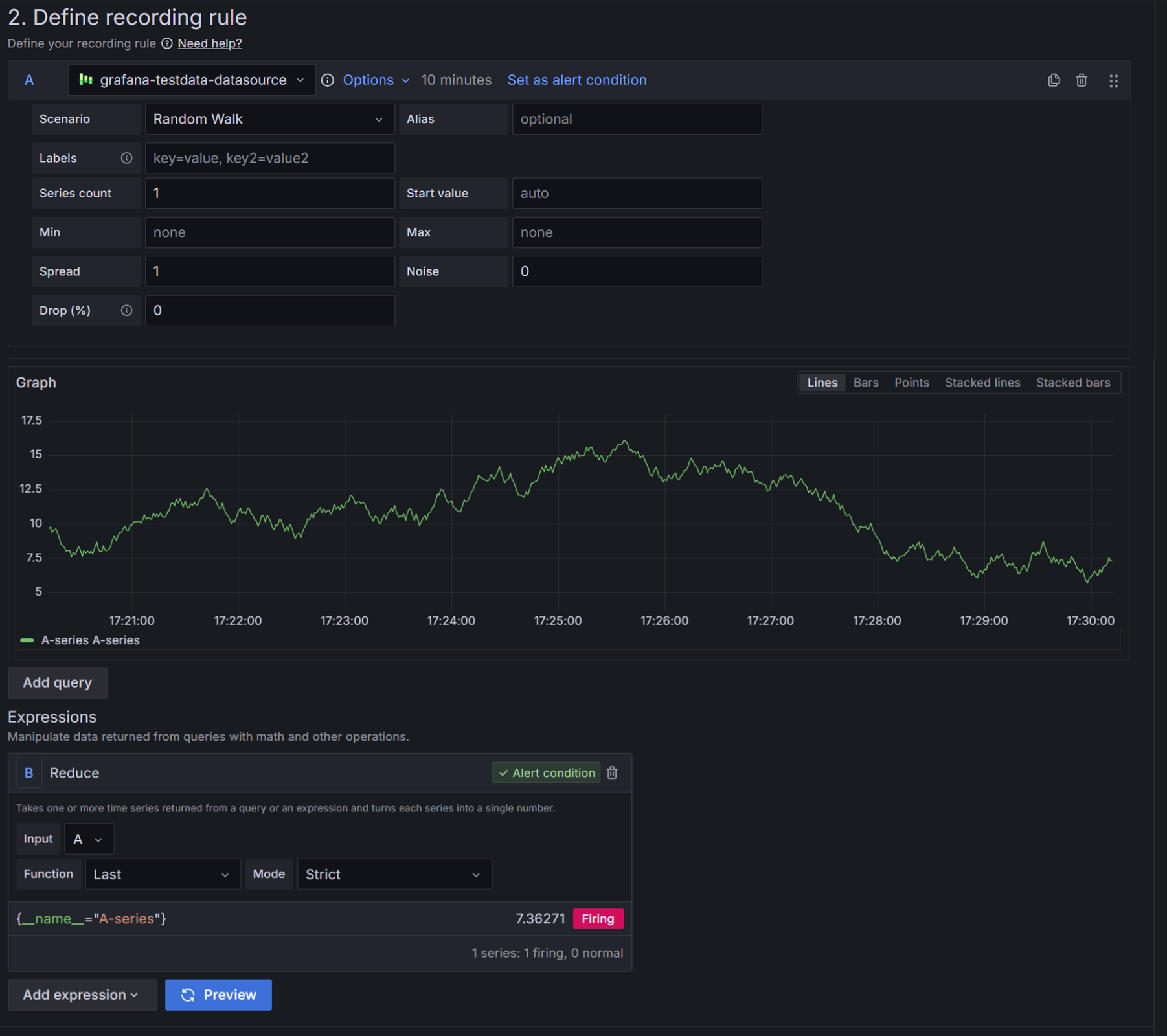Viewport: 1167px width, 1036px height.
Task: Switch graph display to Bars
Action: 865,383
